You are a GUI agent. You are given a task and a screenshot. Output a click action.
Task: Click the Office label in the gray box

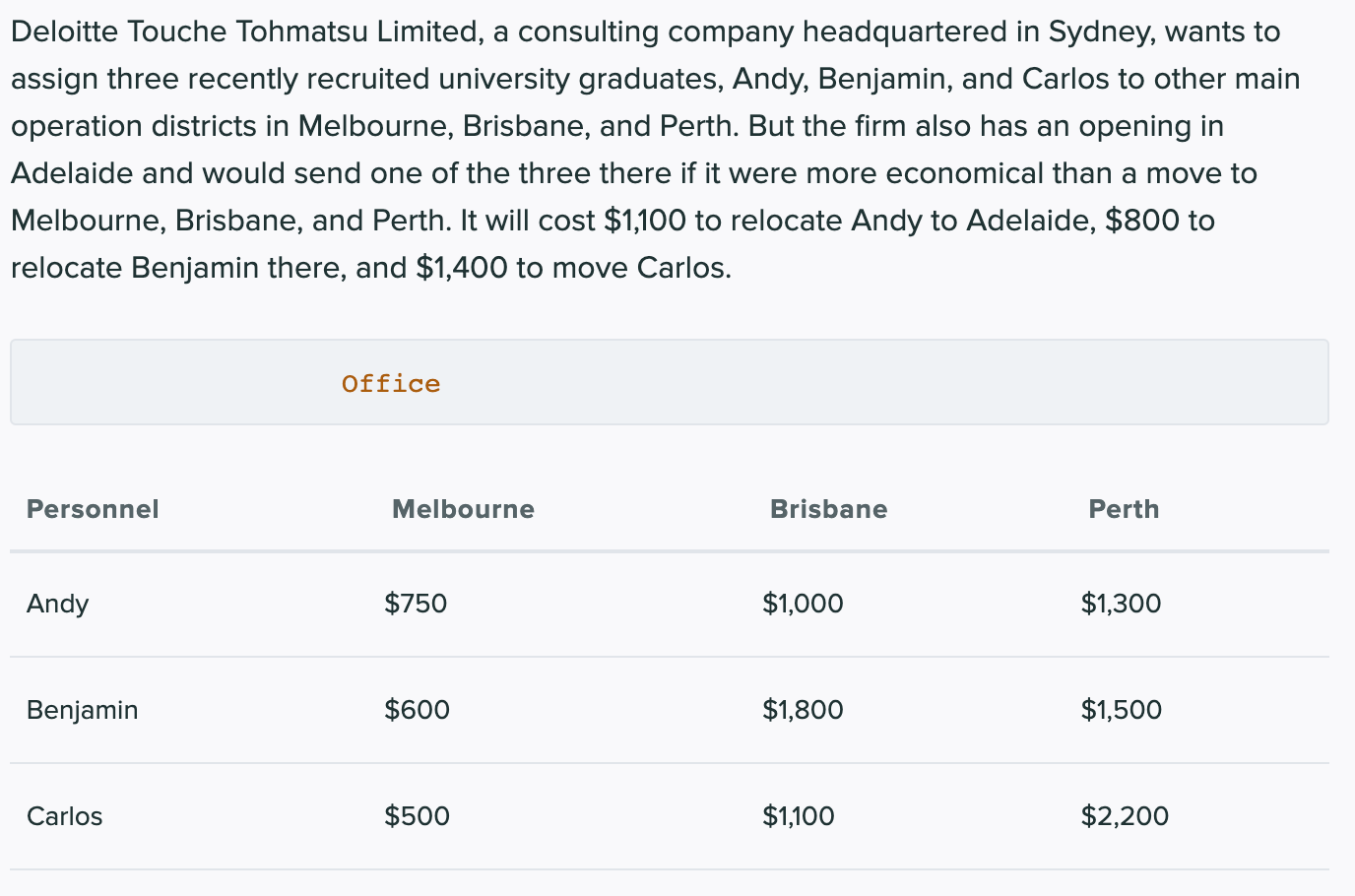[391, 384]
